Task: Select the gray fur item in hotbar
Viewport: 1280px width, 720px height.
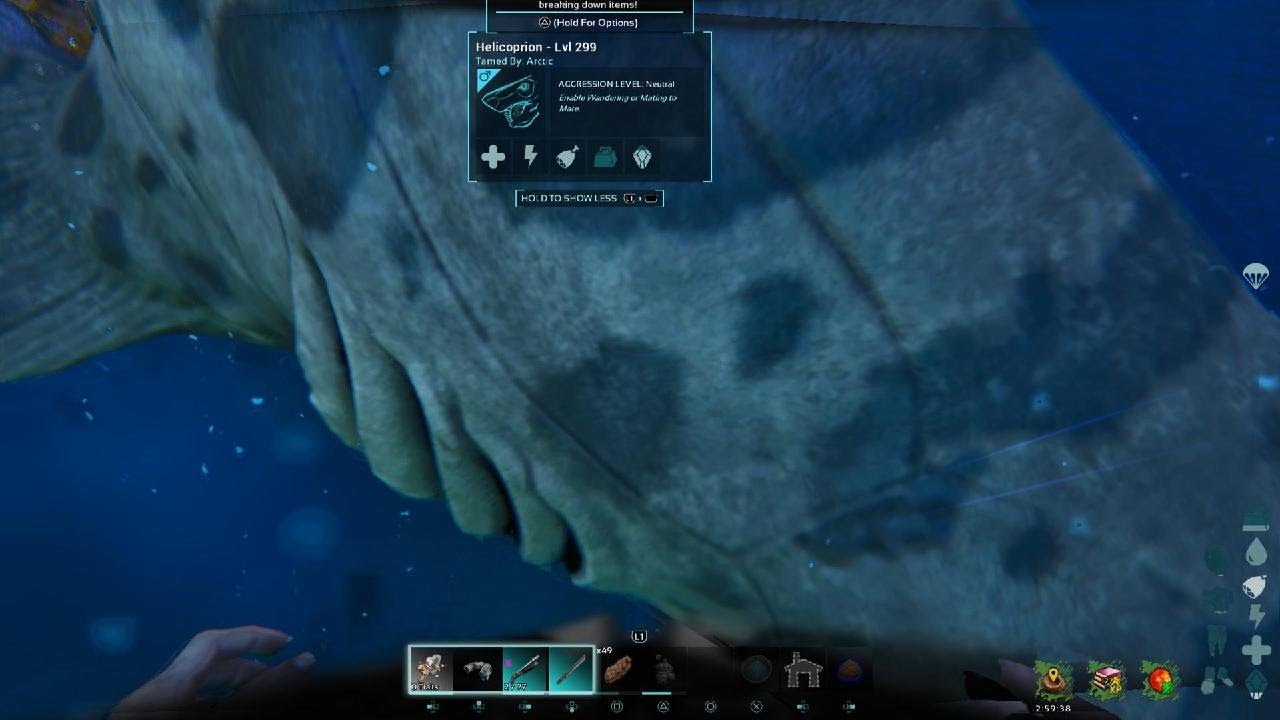Action: tap(478, 669)
